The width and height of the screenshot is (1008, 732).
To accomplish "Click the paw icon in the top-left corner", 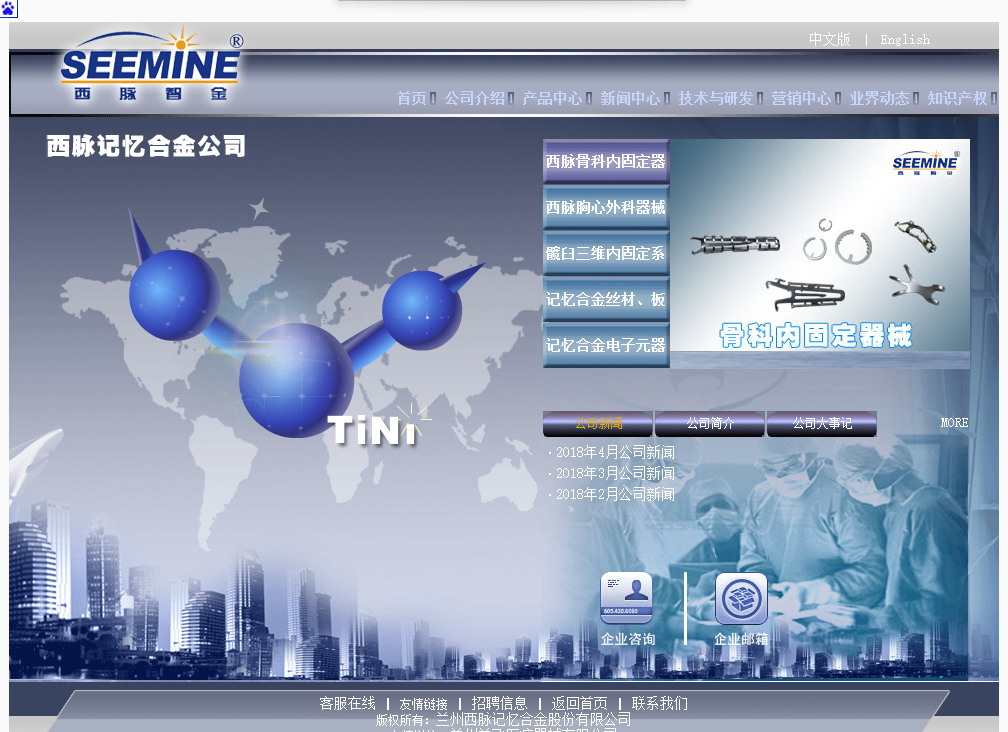I will (x=8, y=9).
